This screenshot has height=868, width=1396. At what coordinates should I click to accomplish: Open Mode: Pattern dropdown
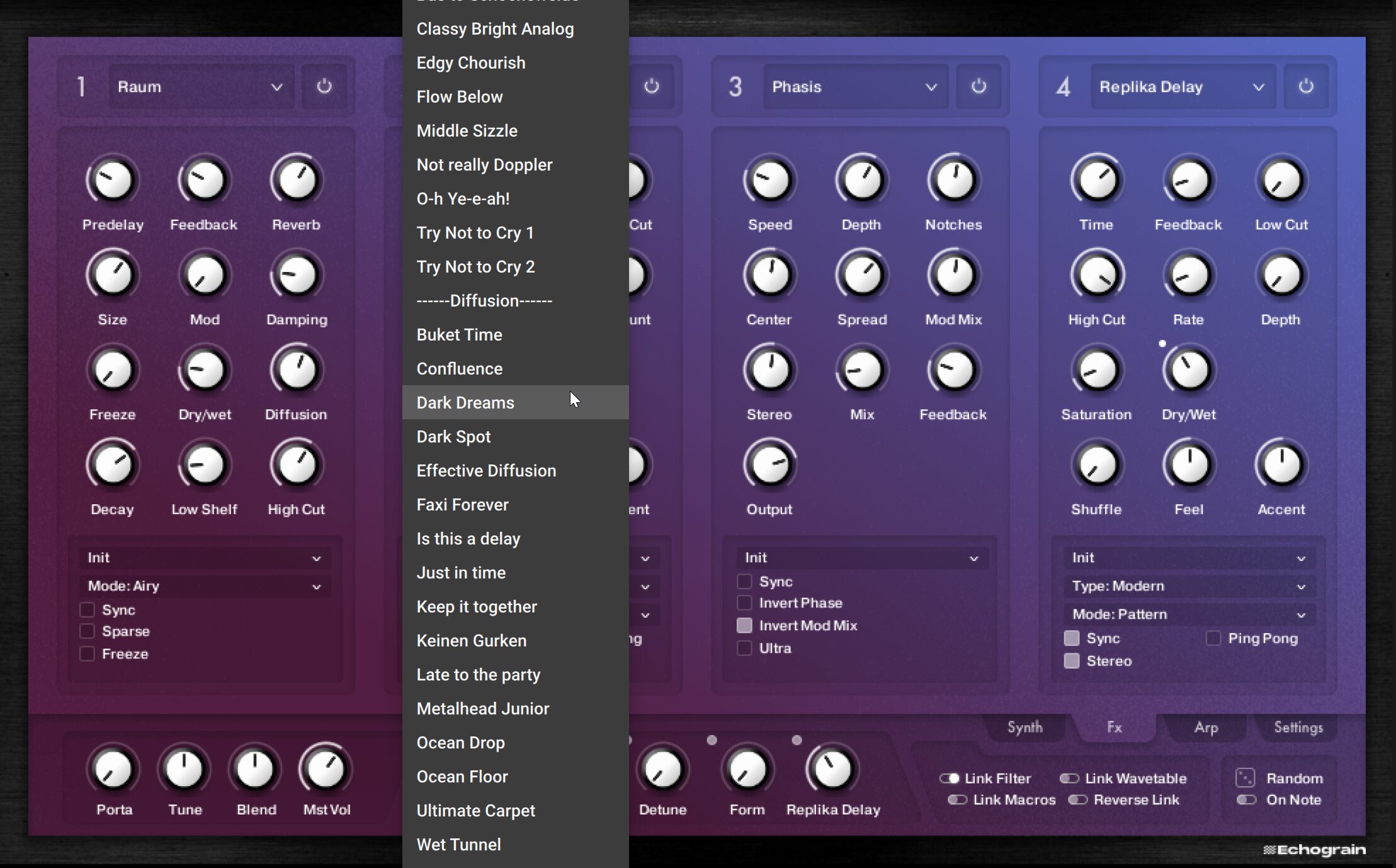pos(1189,614)
